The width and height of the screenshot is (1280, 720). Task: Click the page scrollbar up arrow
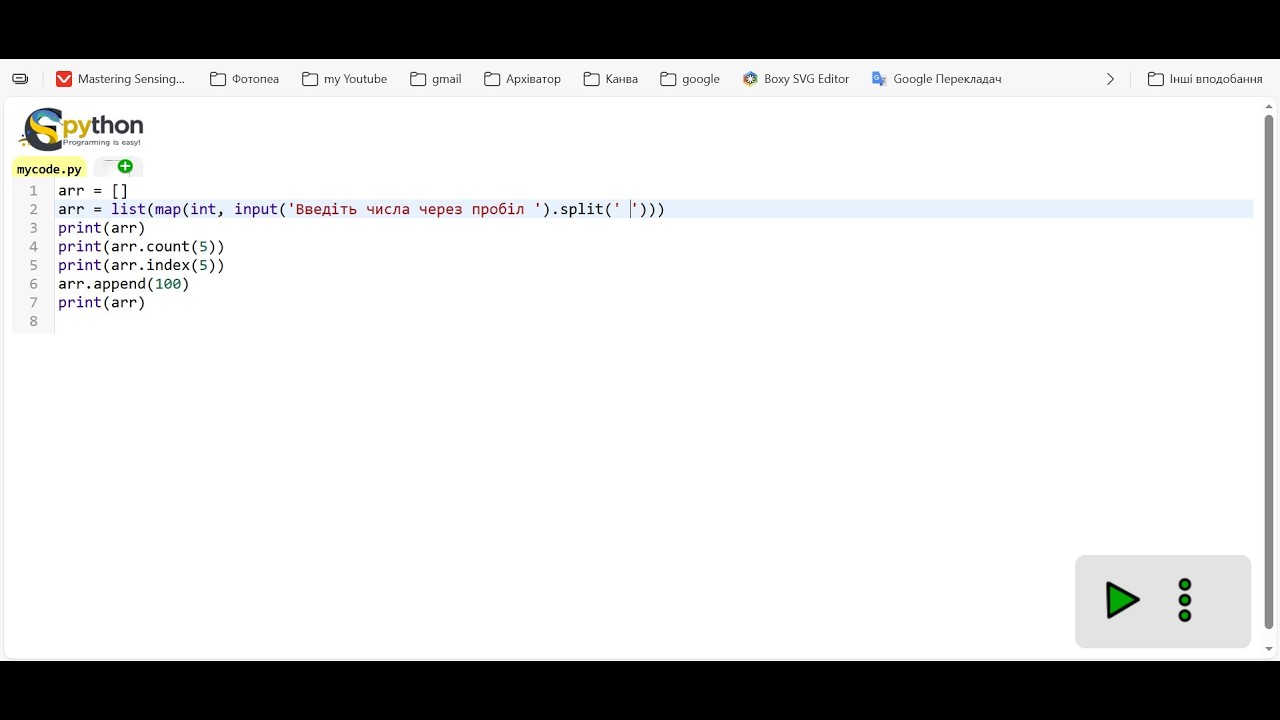[x=1269, y=107]
